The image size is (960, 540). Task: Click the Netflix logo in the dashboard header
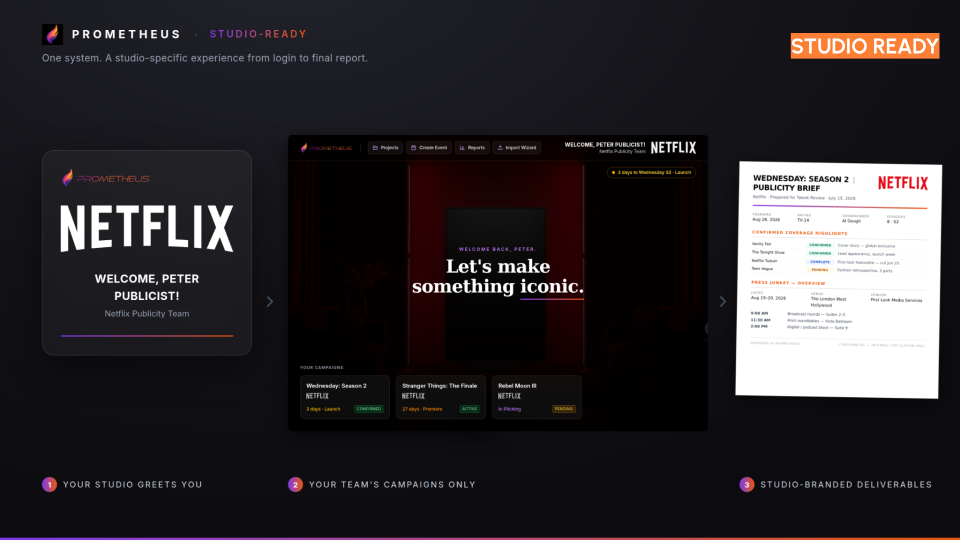coord(673,148)
